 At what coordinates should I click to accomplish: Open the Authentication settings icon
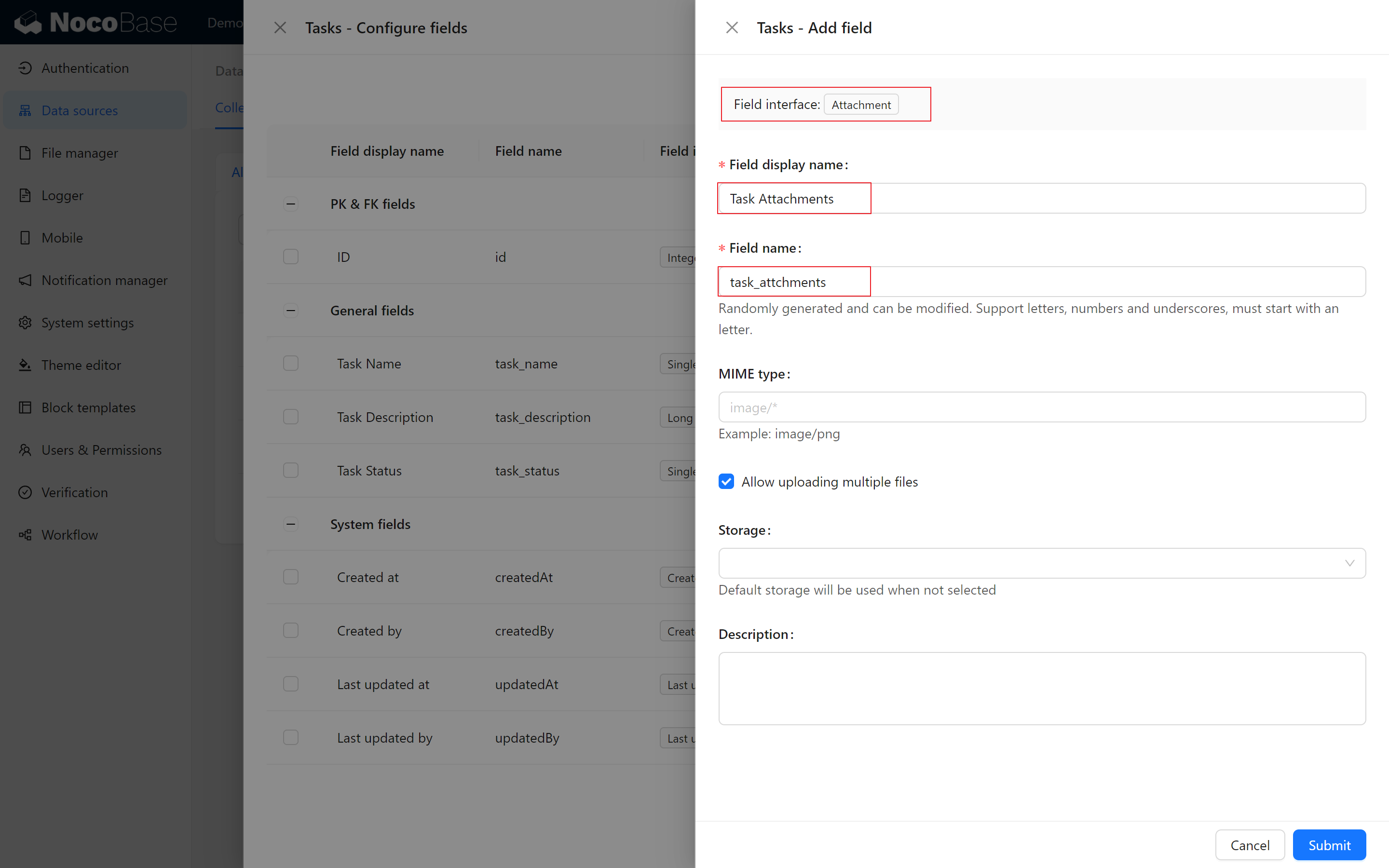(25, 68)
